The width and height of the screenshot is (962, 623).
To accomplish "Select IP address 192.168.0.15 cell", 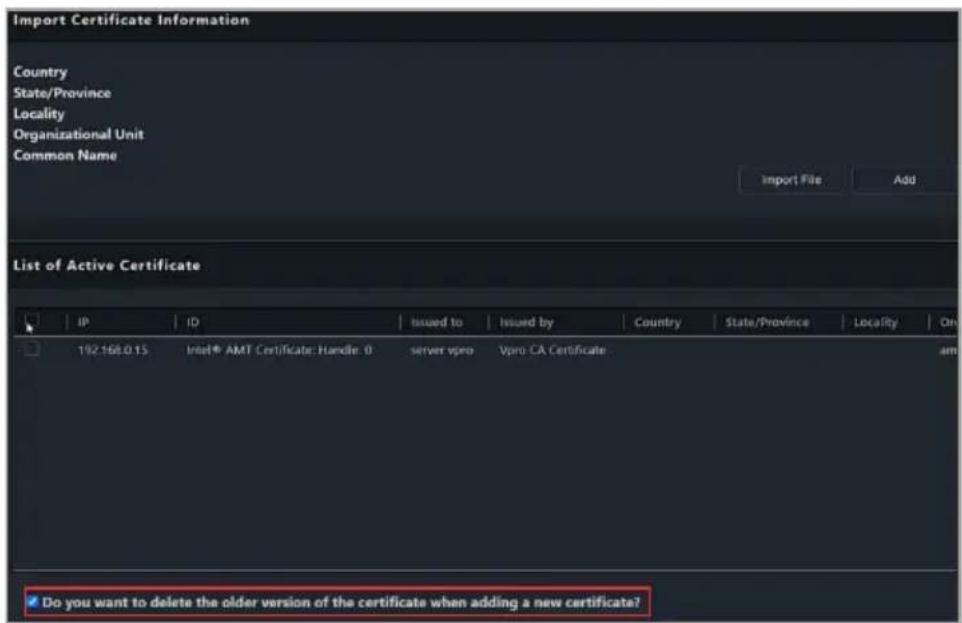I will [113, 350].
